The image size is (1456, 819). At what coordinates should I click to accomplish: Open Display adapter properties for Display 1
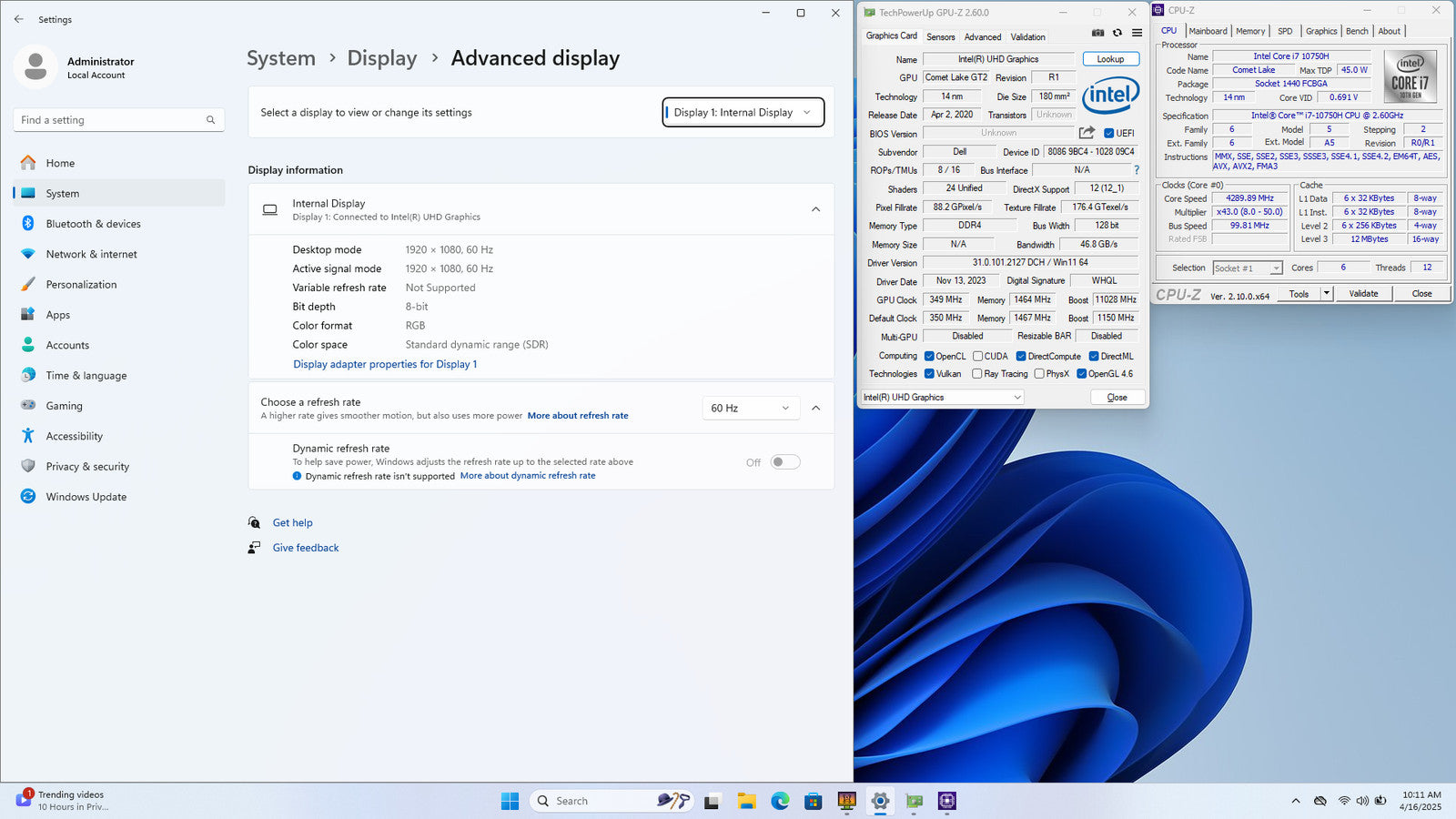tap(385, 364)
